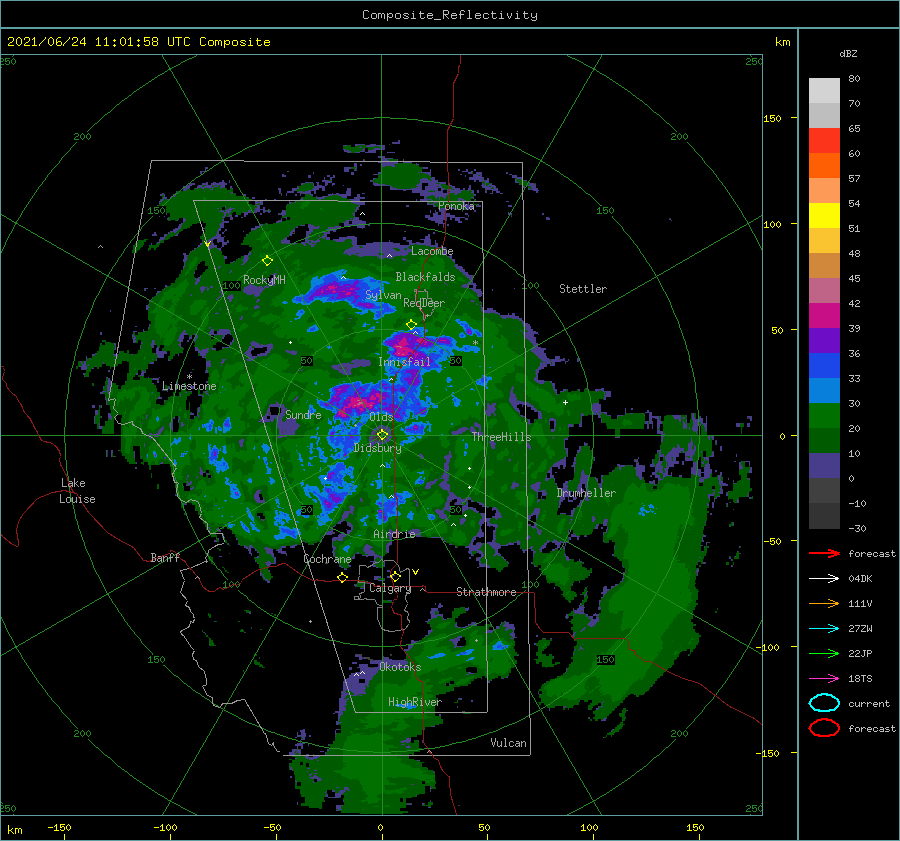
Task: Click the Stettler town label
Action: (583, 289)
